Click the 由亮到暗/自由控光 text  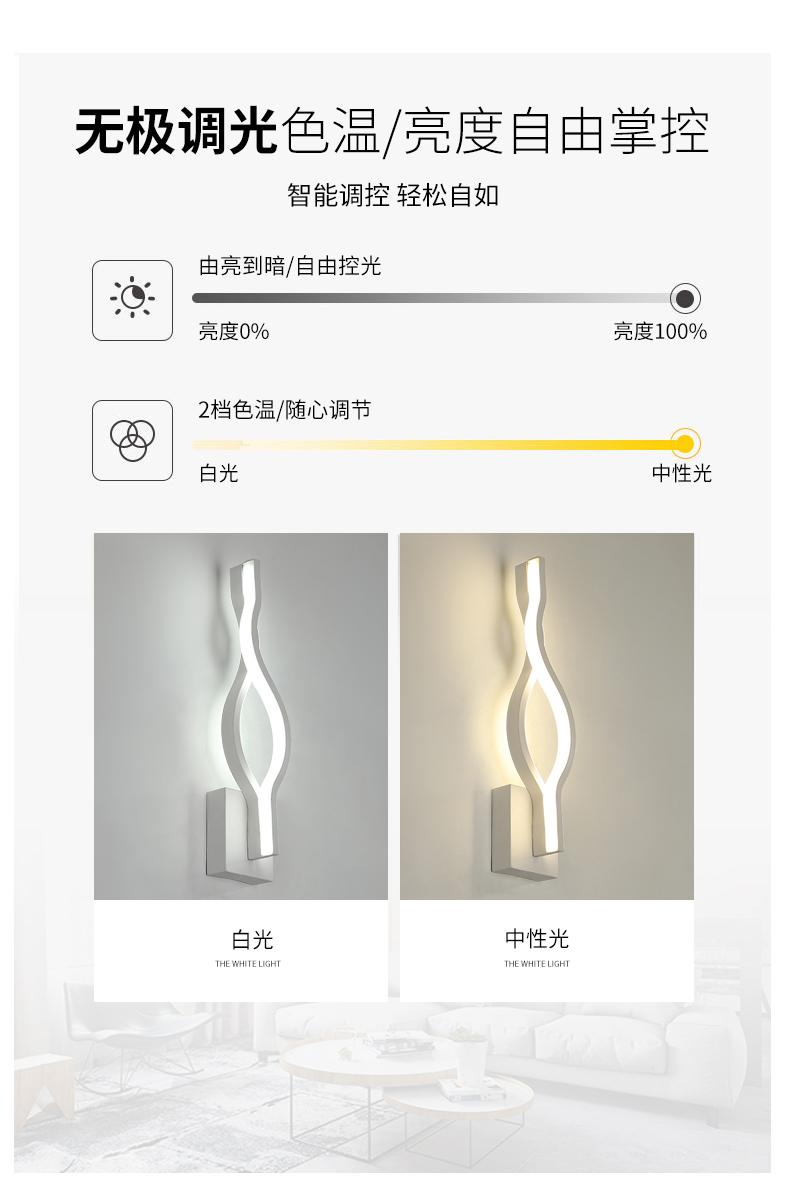pyautogui.click(x=289, y=265)
